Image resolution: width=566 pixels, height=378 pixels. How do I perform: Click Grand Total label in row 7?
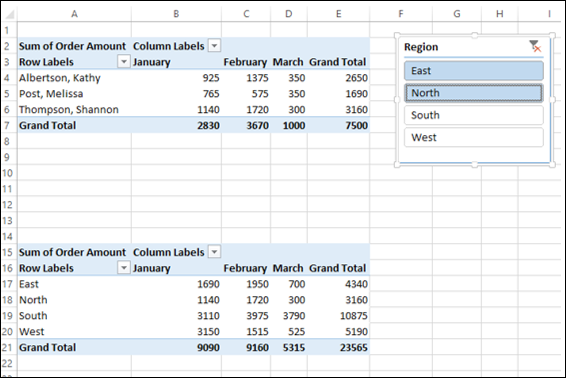47,125
